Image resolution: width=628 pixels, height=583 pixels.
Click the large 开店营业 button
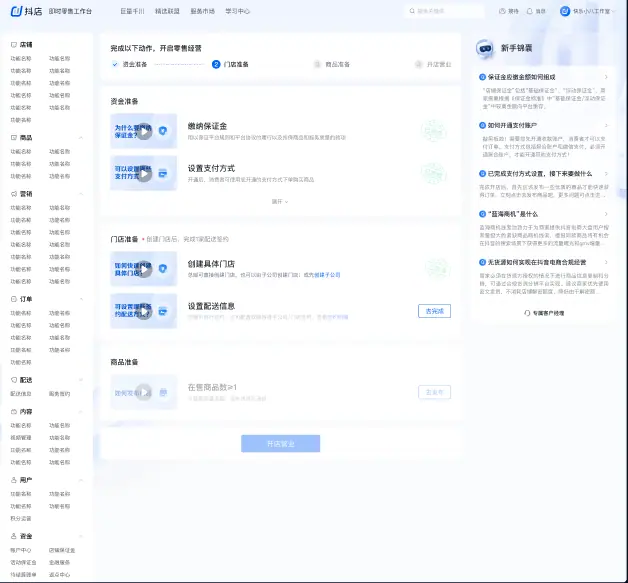[x=280, y=444]
